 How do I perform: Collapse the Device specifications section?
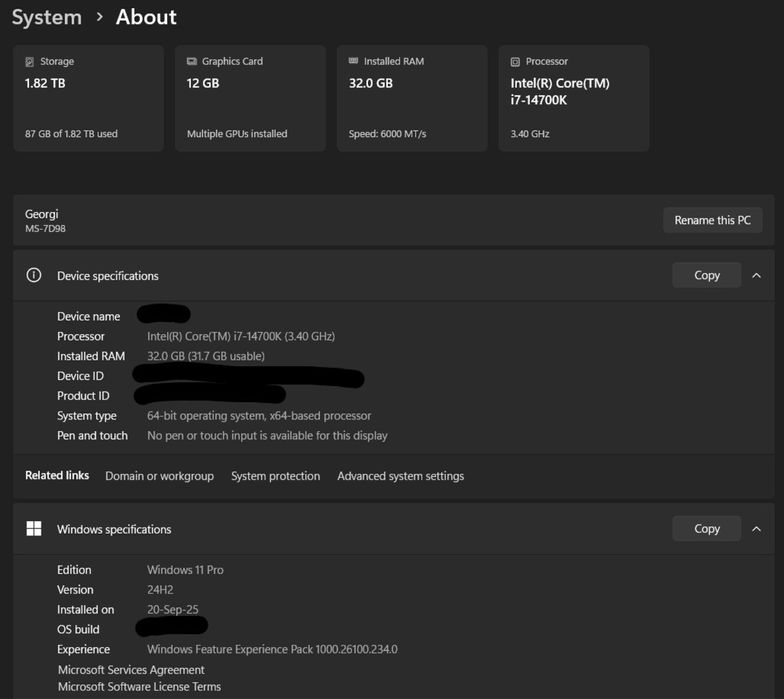coord(756,276)
